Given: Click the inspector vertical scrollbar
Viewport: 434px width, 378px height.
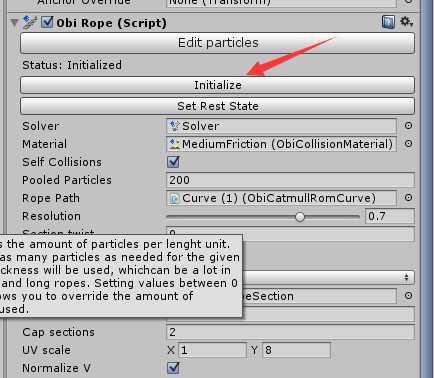Looking at the screenshot, I should [427, 189].
